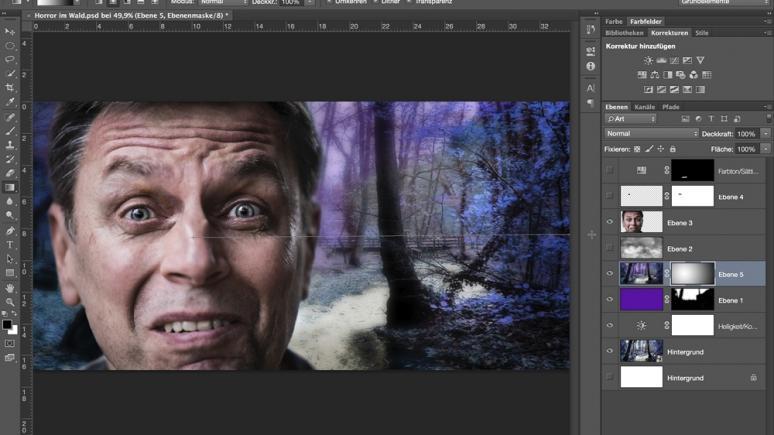
Task: Select the Gradient tool in toolbar
Action: tap(10, 187)
